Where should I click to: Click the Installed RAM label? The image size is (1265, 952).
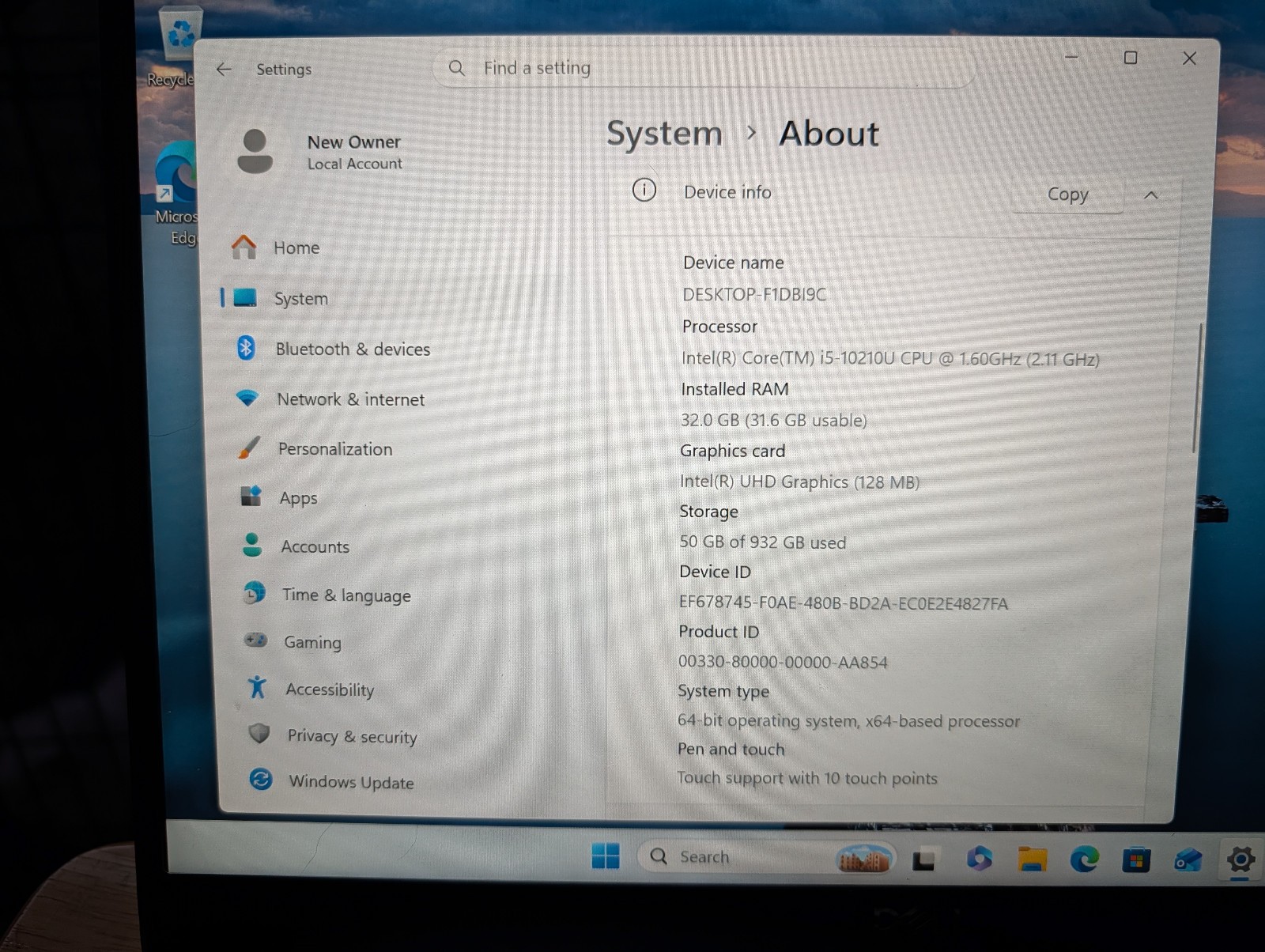point(734,389)
